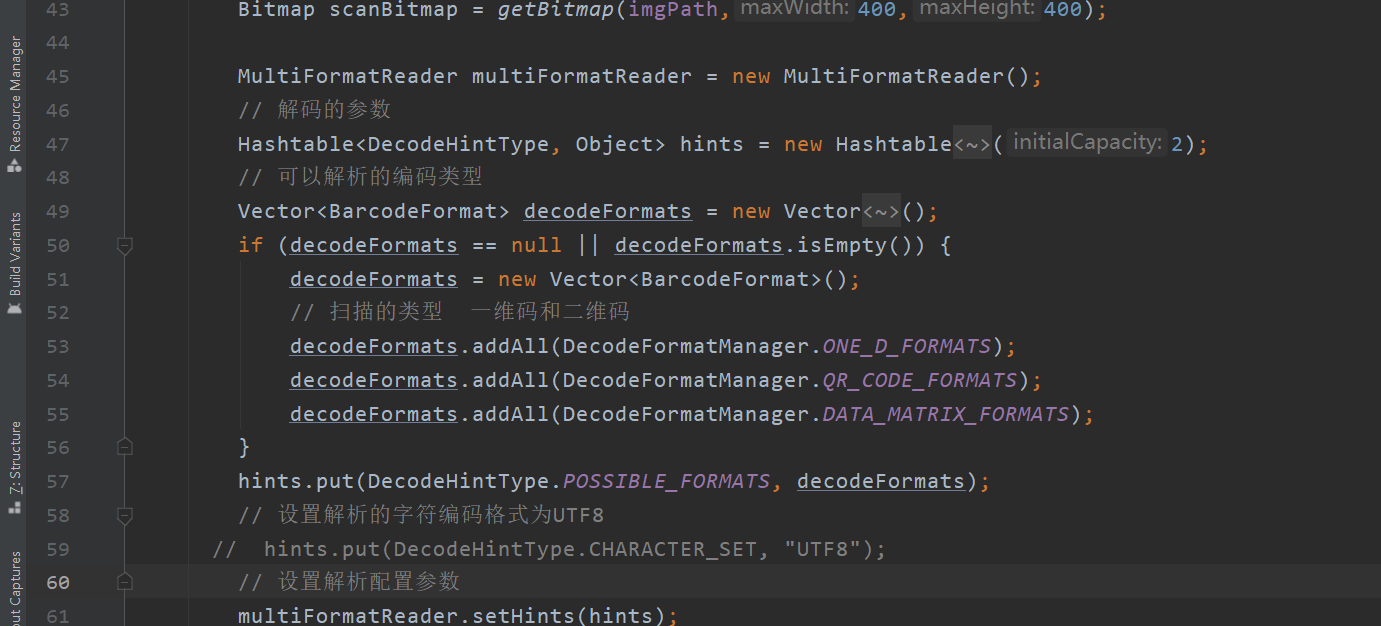Open the Resource Manager tool window
This screenshot has height=626, width=1381.
click(x=14, y=104)
